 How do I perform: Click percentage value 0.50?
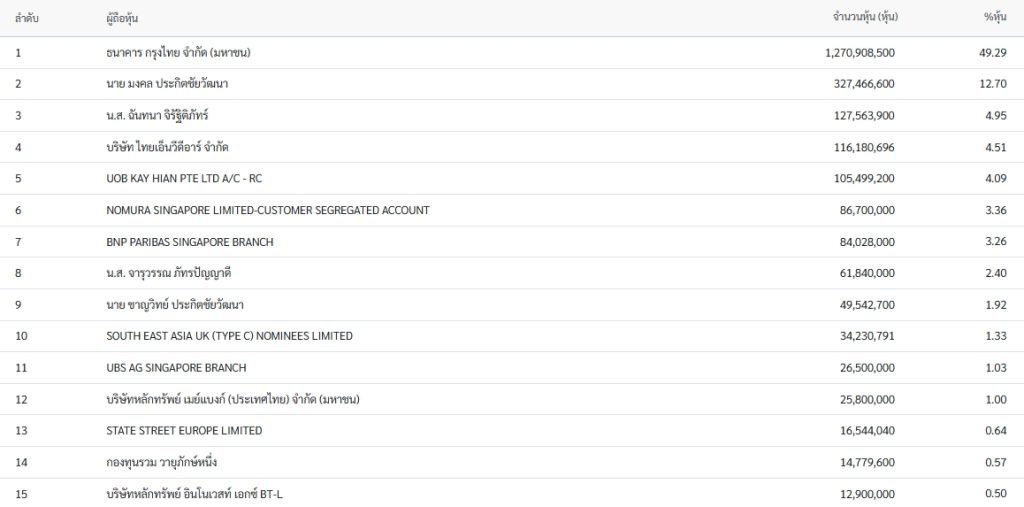coord(996,494)
